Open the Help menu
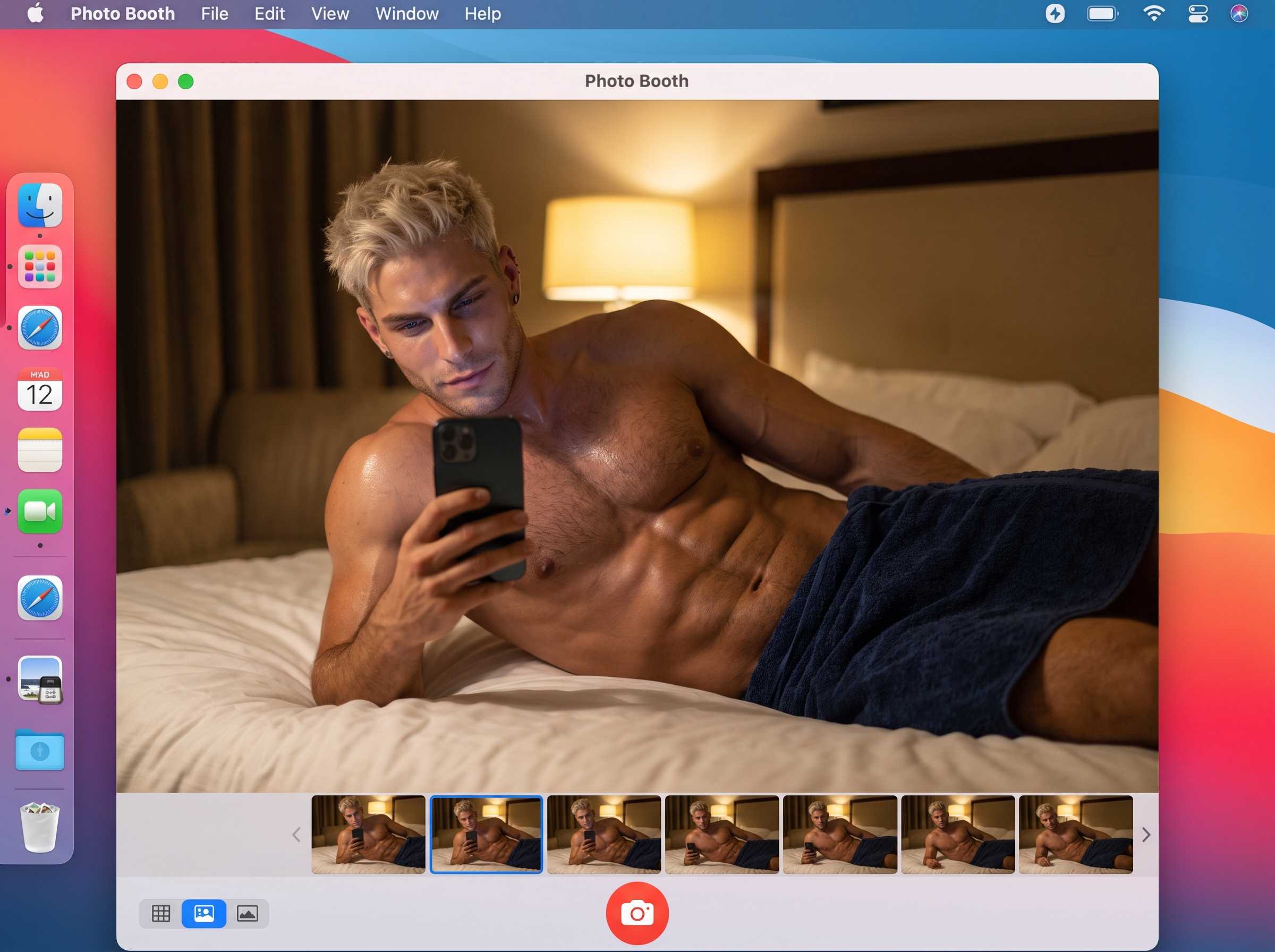Image resolution: width=1275 pixels, height=952 pixels. point(483,13)
